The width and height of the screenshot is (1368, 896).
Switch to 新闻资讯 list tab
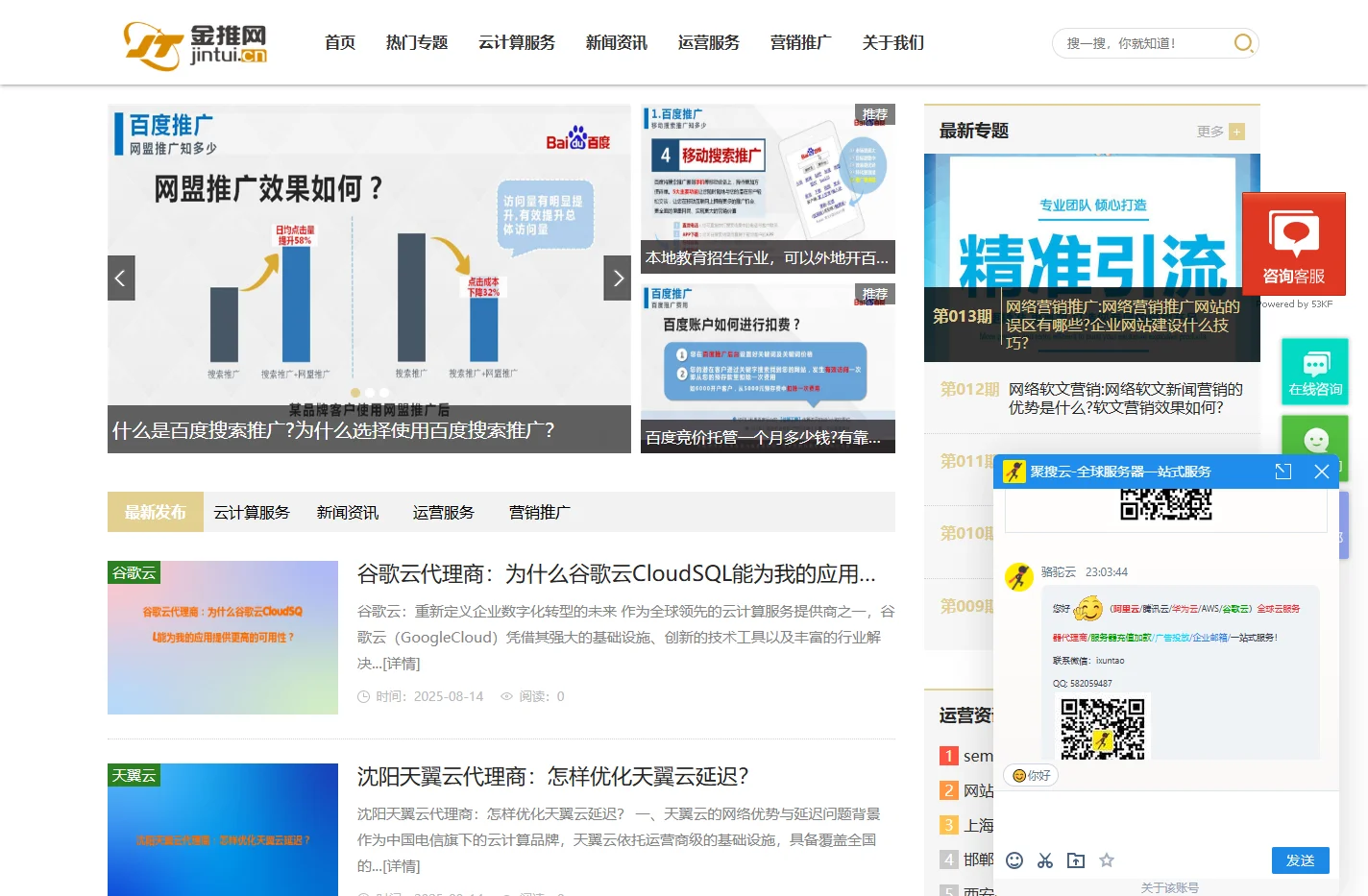coord(348,512)
